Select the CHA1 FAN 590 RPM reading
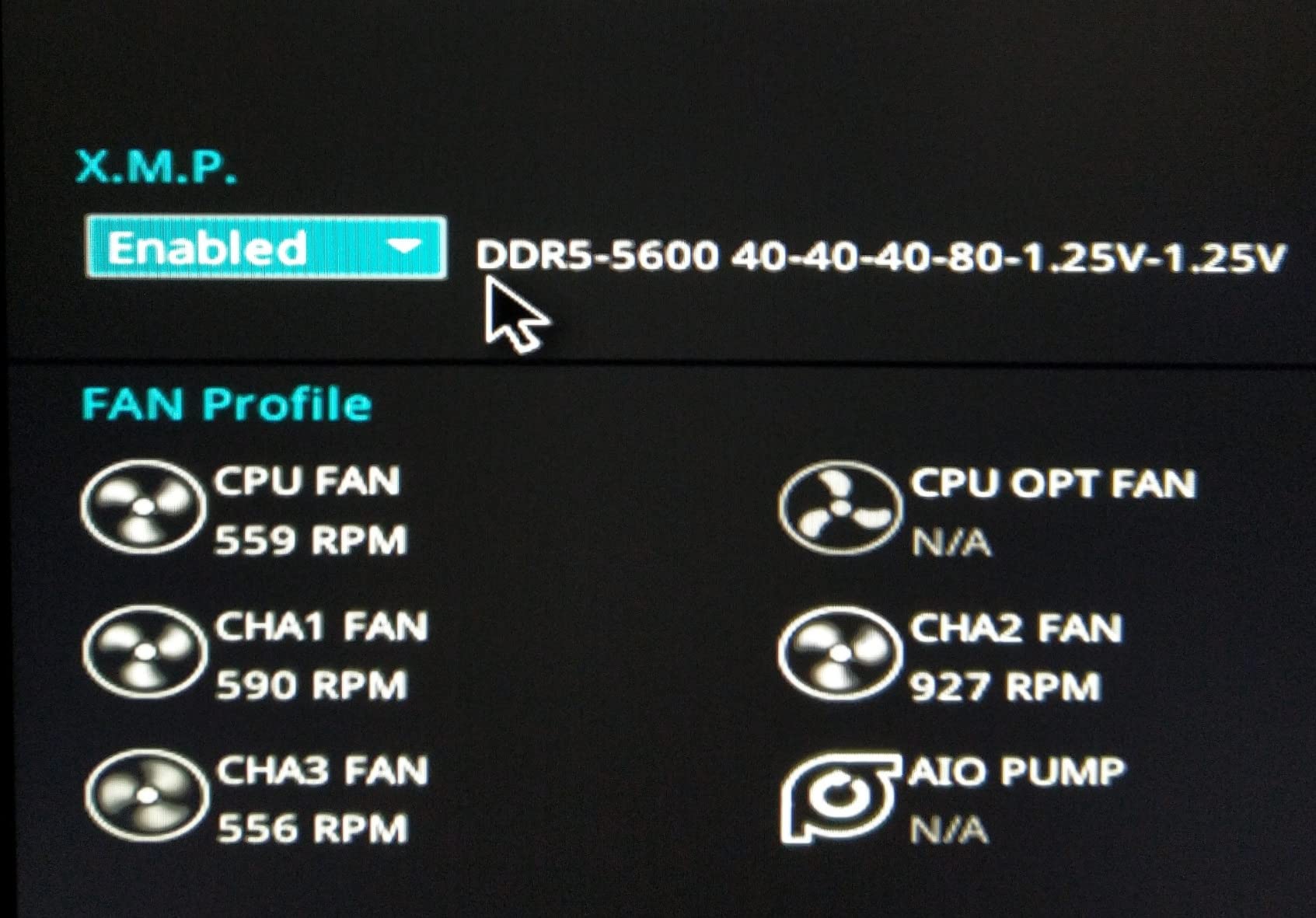 click(312, 685)
